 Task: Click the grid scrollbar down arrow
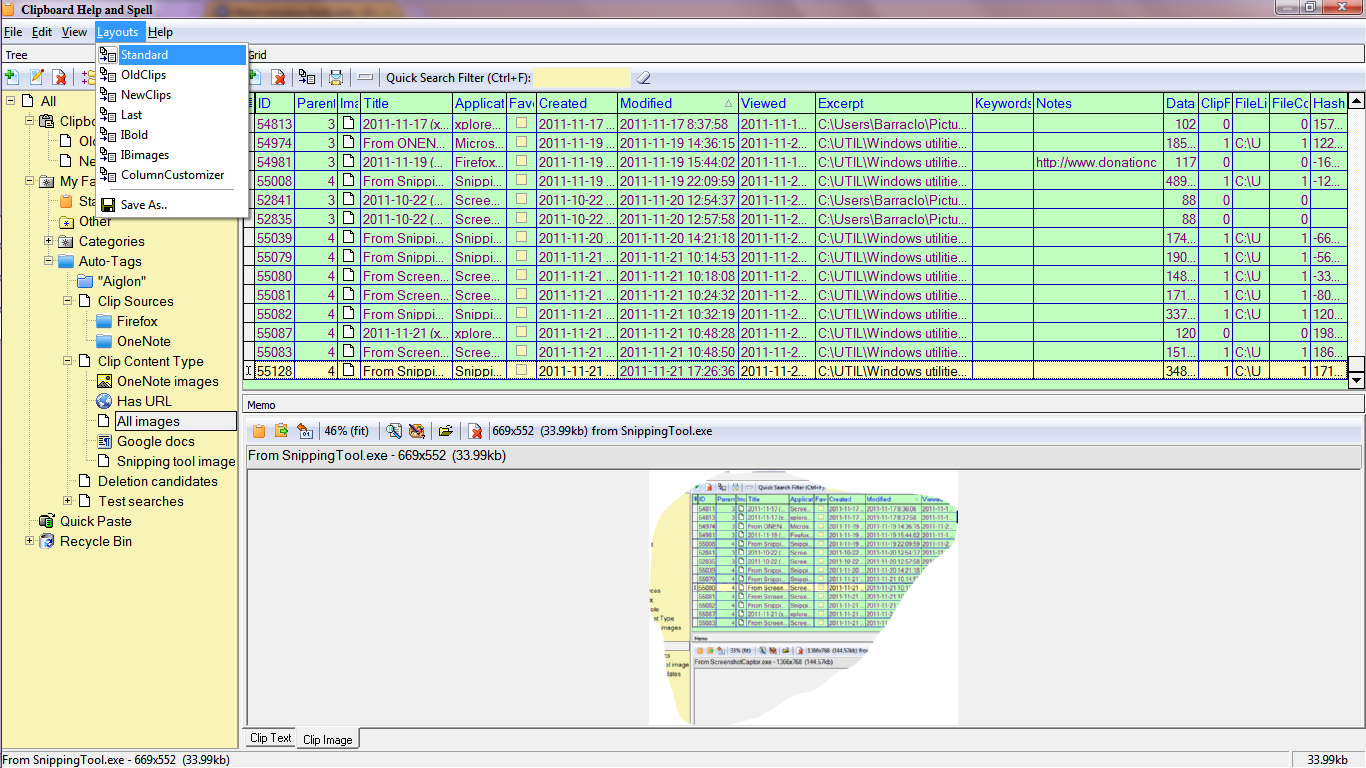tap(1356, 380)
